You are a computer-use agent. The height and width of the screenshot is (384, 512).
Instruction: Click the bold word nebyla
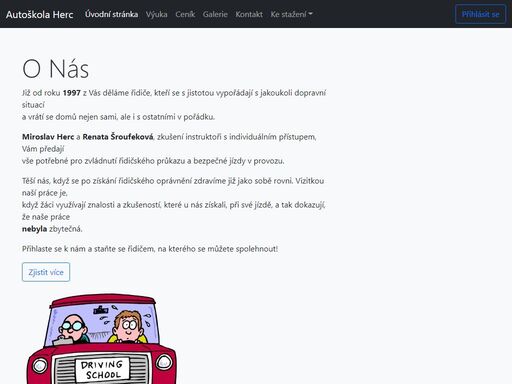[x=34, y=229]
